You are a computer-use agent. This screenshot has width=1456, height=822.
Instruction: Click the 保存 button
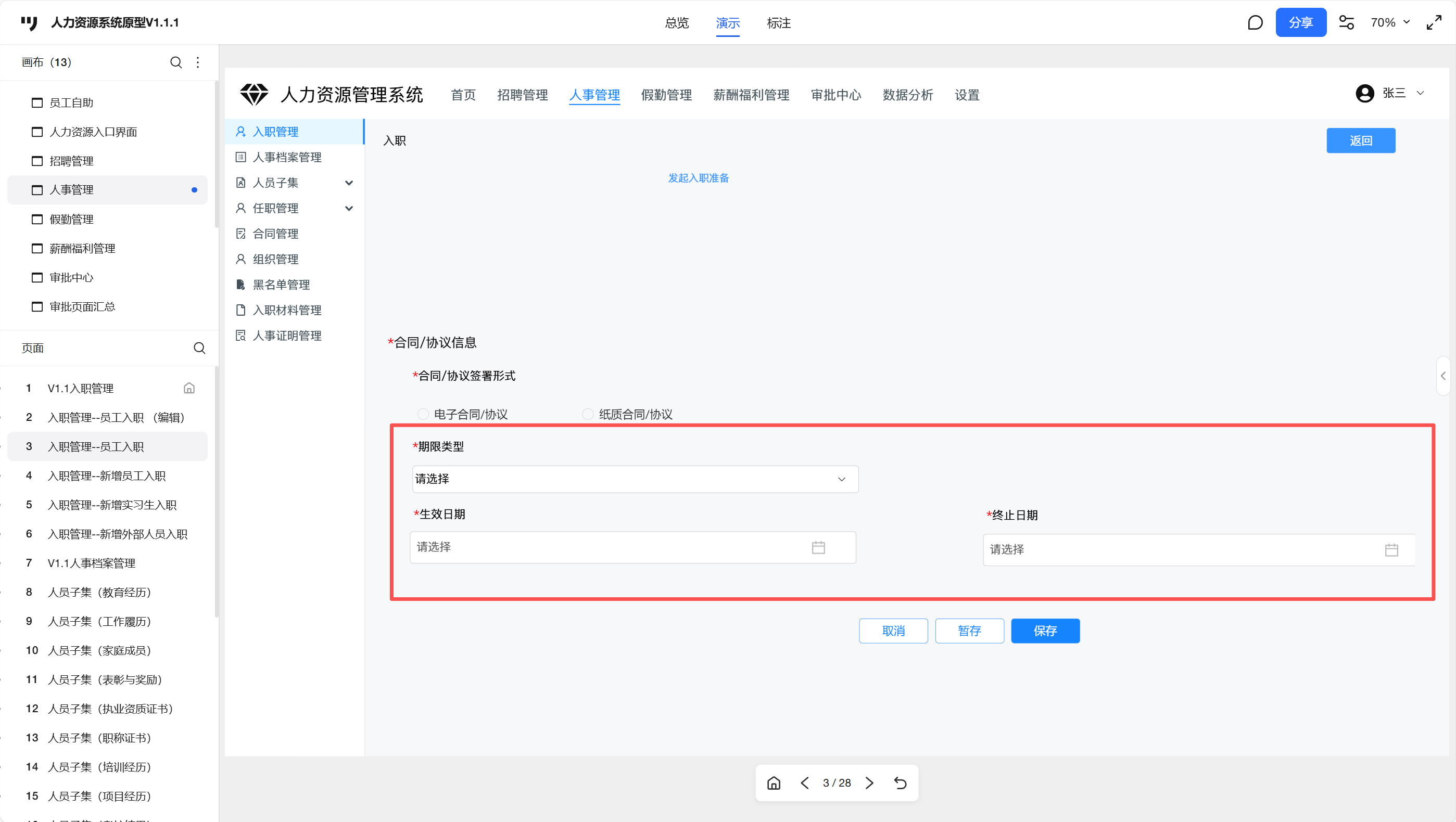(x=1045, y=631)
